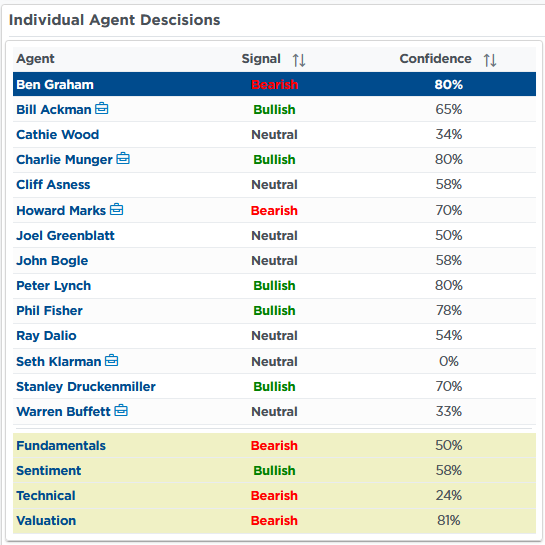This screenshot has height=545, width=545.
Task: Open the Cathie Wood agent link
Action: (x=58, y=135)
